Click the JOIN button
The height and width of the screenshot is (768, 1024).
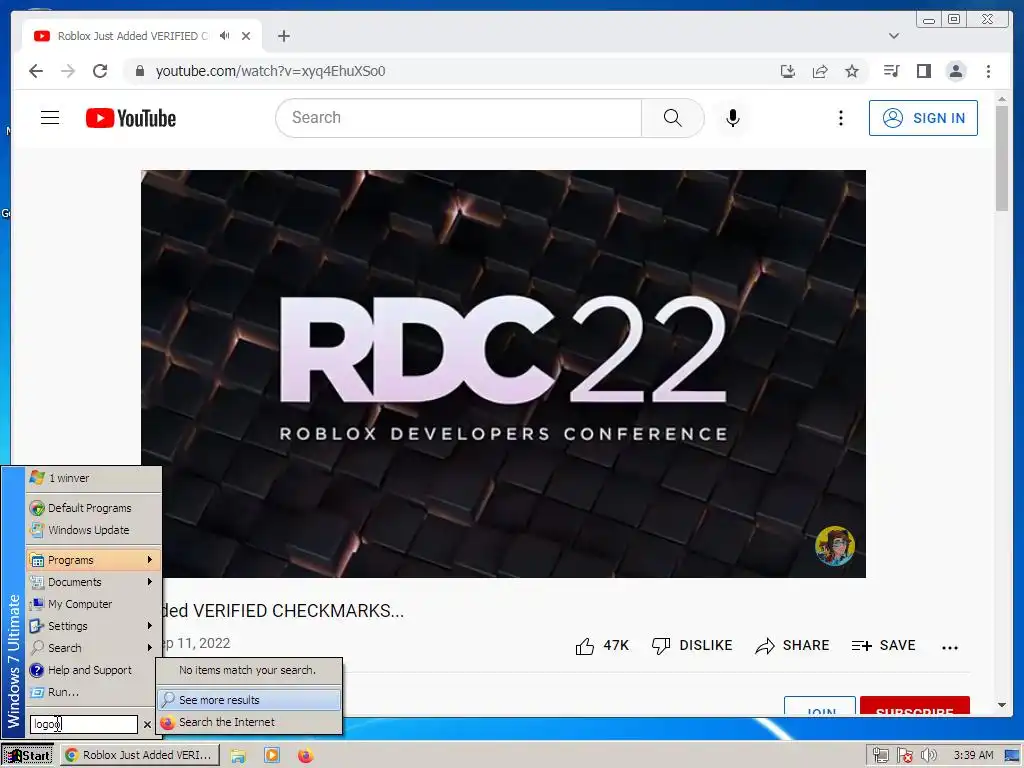820,706
